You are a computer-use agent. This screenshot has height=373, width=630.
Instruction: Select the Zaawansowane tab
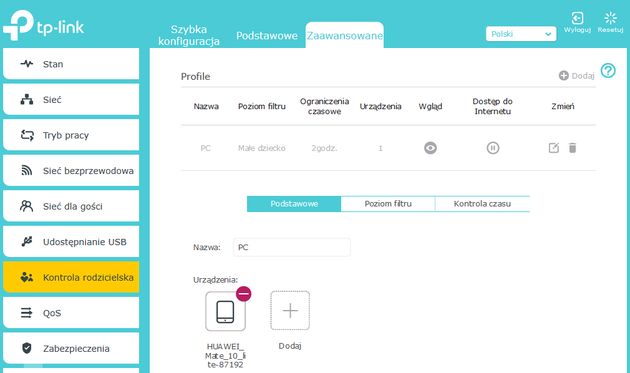pyautogui.click(x=345, y=35)
